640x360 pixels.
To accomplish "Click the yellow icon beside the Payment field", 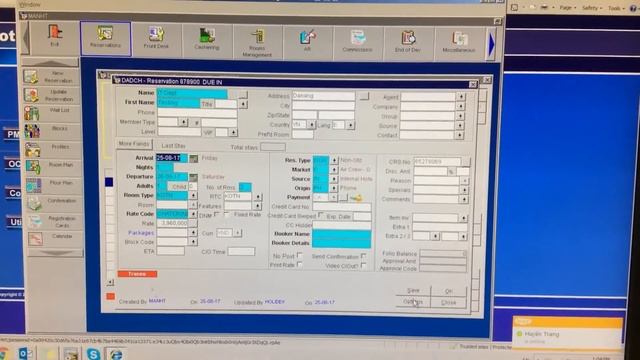I will (x=356, y=198).
